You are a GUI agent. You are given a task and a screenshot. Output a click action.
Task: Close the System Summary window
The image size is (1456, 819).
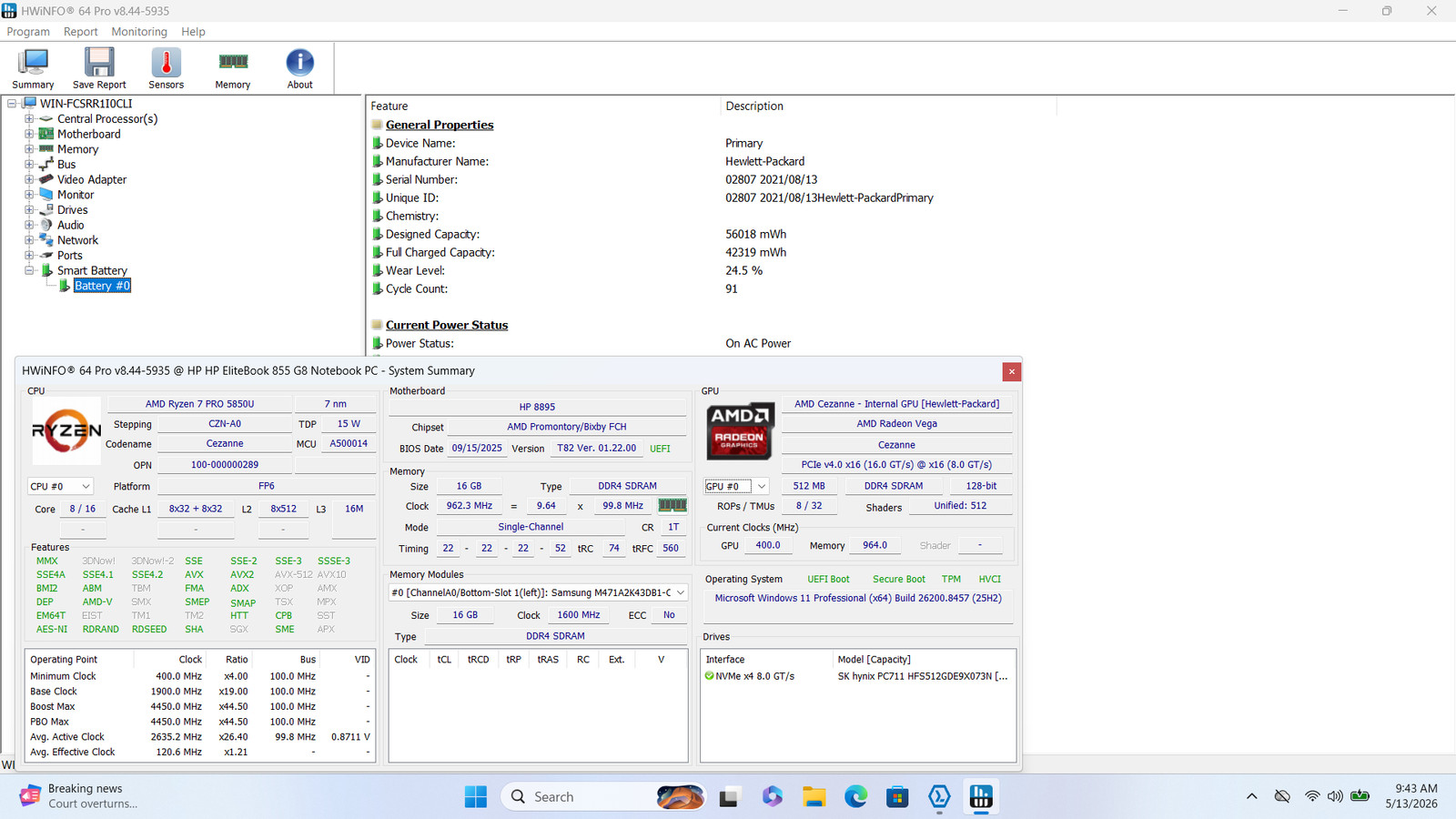click(1011, 371)
